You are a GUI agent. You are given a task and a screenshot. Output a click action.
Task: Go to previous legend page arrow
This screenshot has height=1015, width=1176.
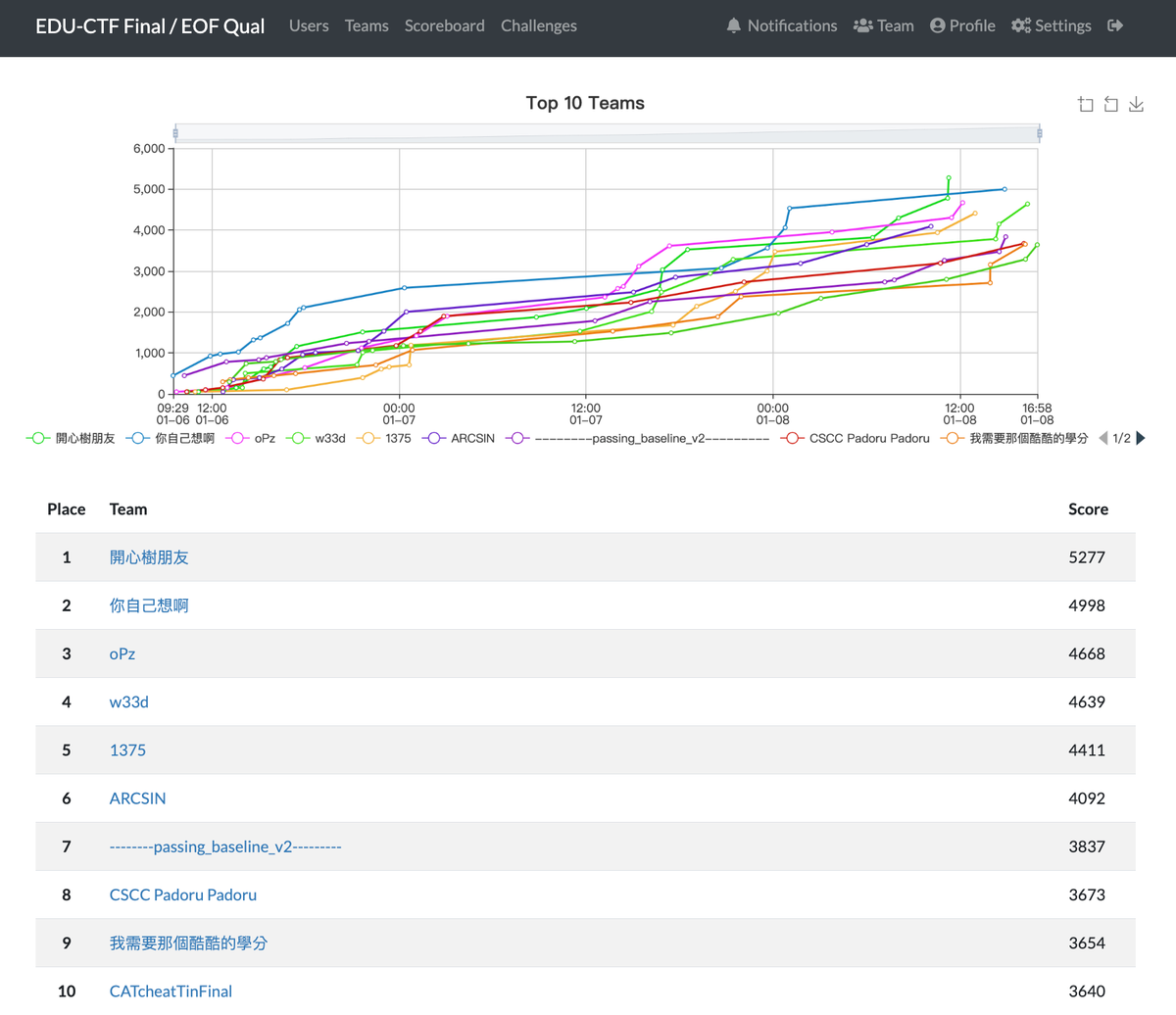(1103, 438)
